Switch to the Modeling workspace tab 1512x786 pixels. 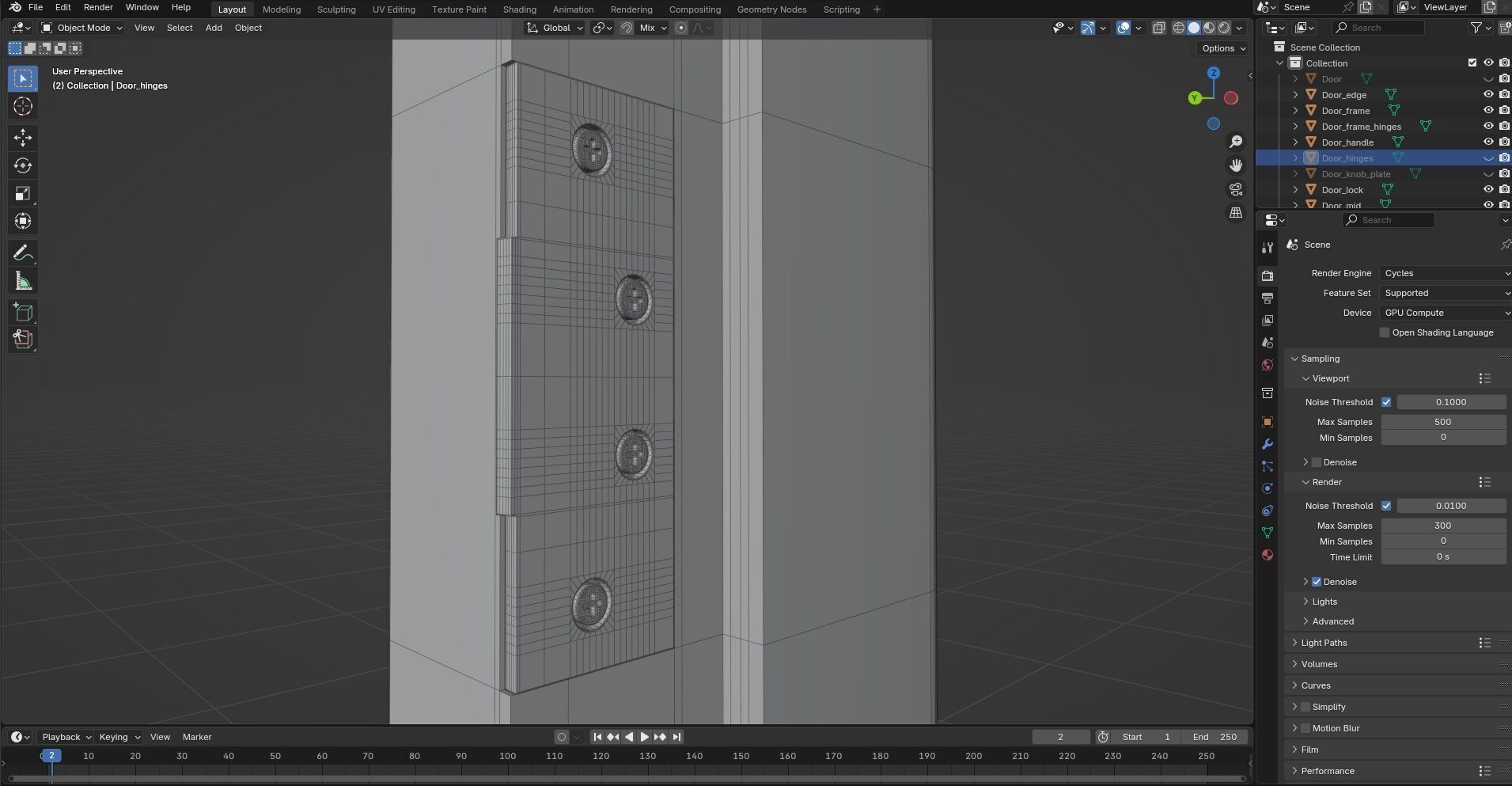coord(282,9)
